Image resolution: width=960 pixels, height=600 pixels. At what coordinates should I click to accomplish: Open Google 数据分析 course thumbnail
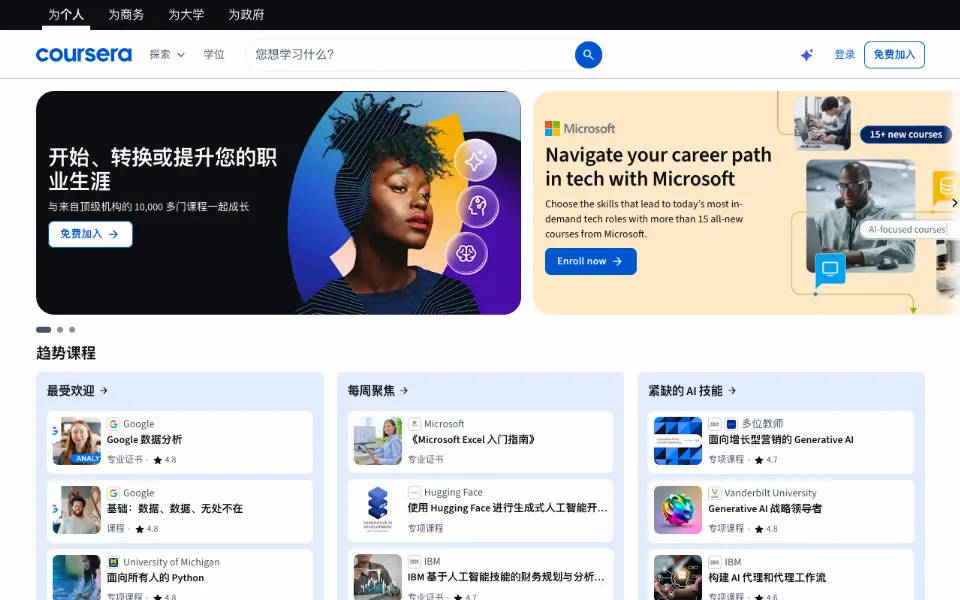[x=77, y=441]
